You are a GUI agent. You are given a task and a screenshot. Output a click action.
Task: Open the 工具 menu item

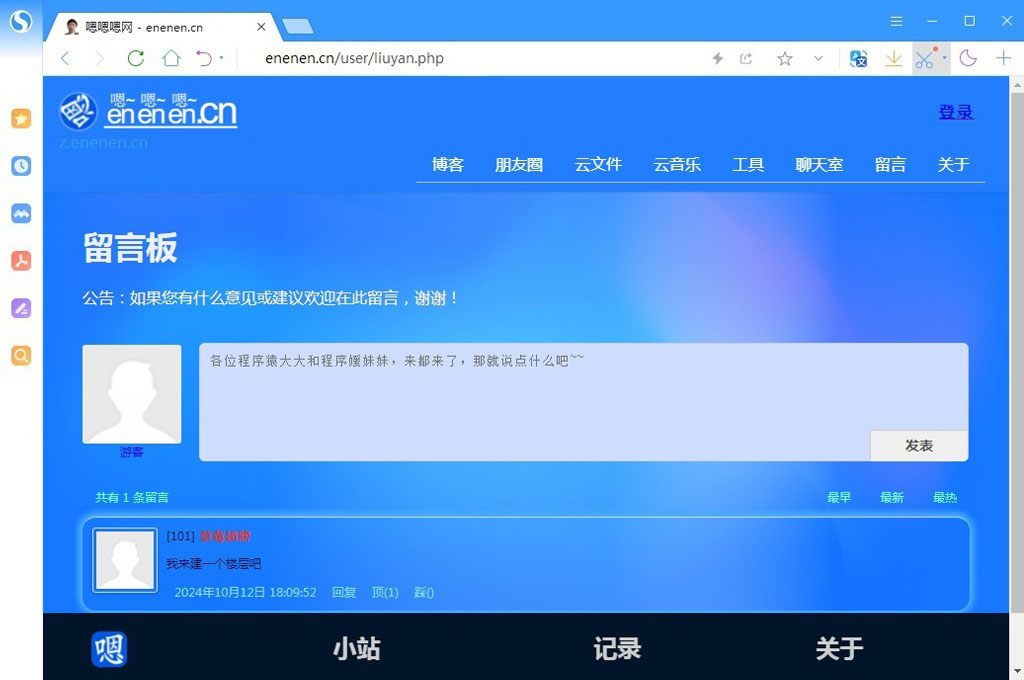point(748,165)
